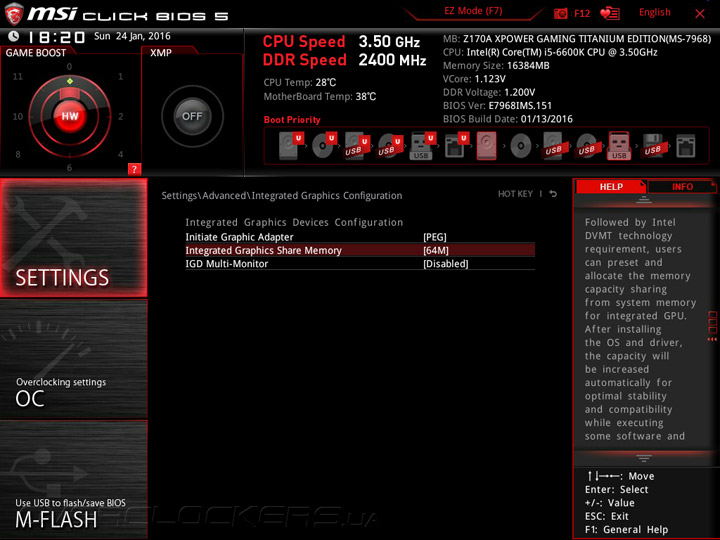Select the IGD Multi-Monitor row
Image resolution: width=720 pixels, height=540 pixels.
point(360,264)
